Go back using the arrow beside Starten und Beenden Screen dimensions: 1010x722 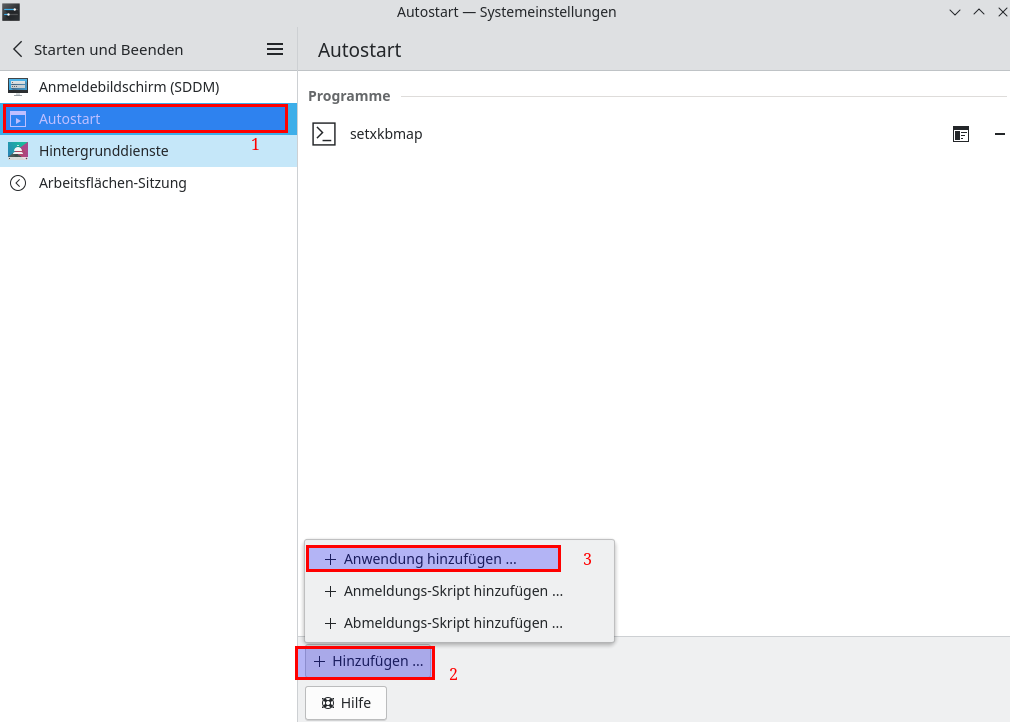[17, 49]
